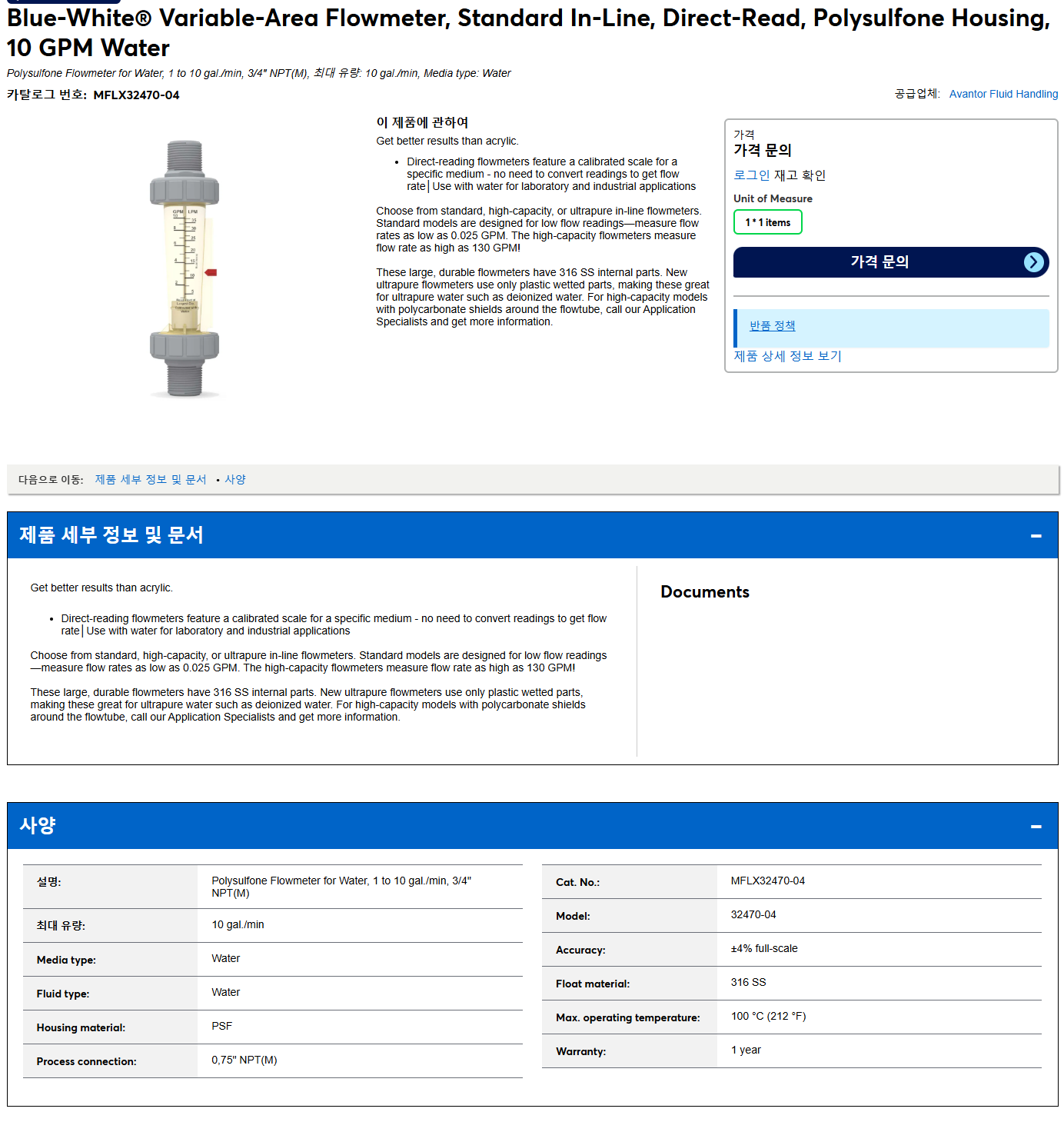Click the arrow icon on the price inquiry button

coord(1034,262)
